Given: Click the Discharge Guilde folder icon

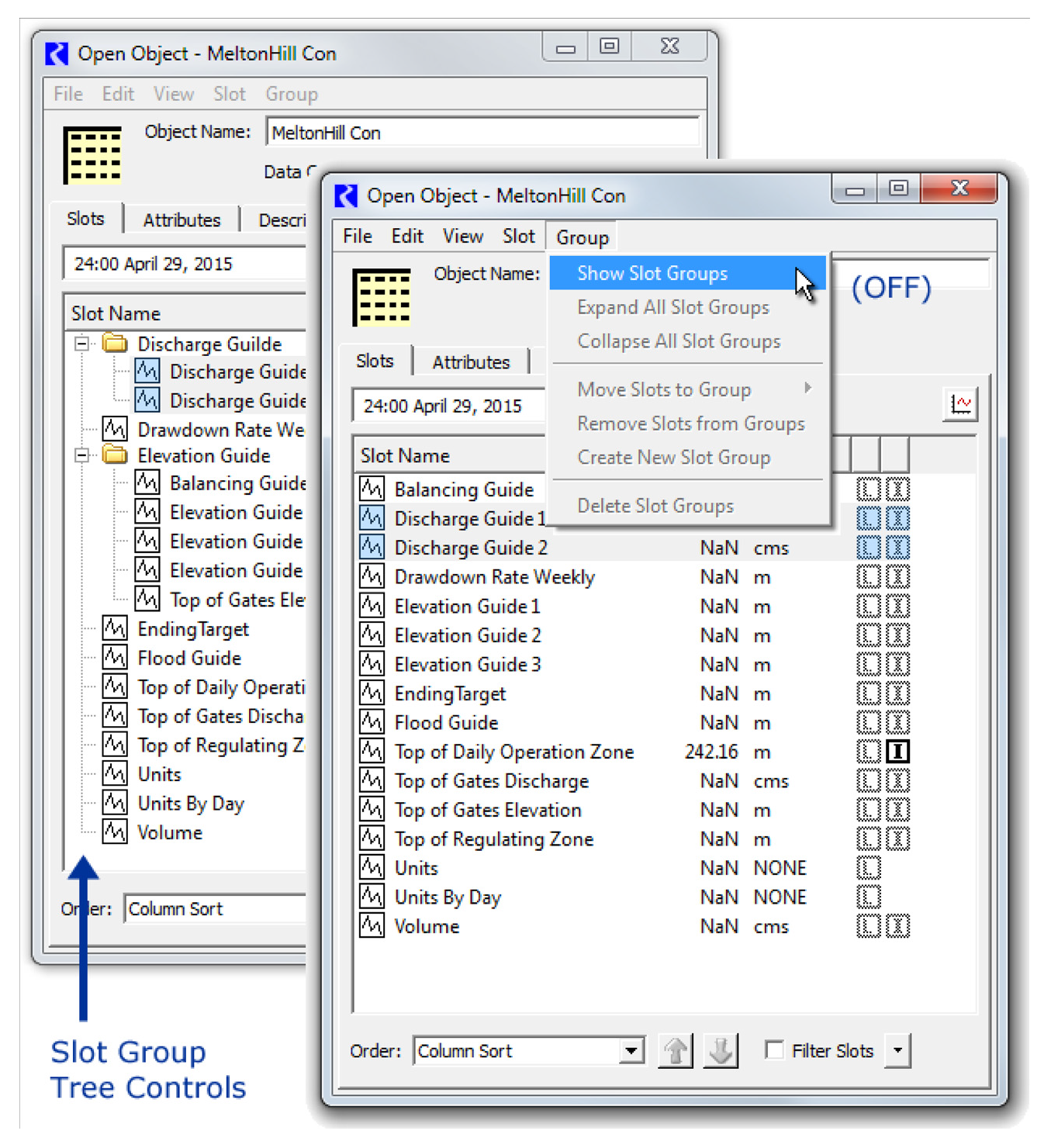Looking at the screenshot, I should click(116, 343).
